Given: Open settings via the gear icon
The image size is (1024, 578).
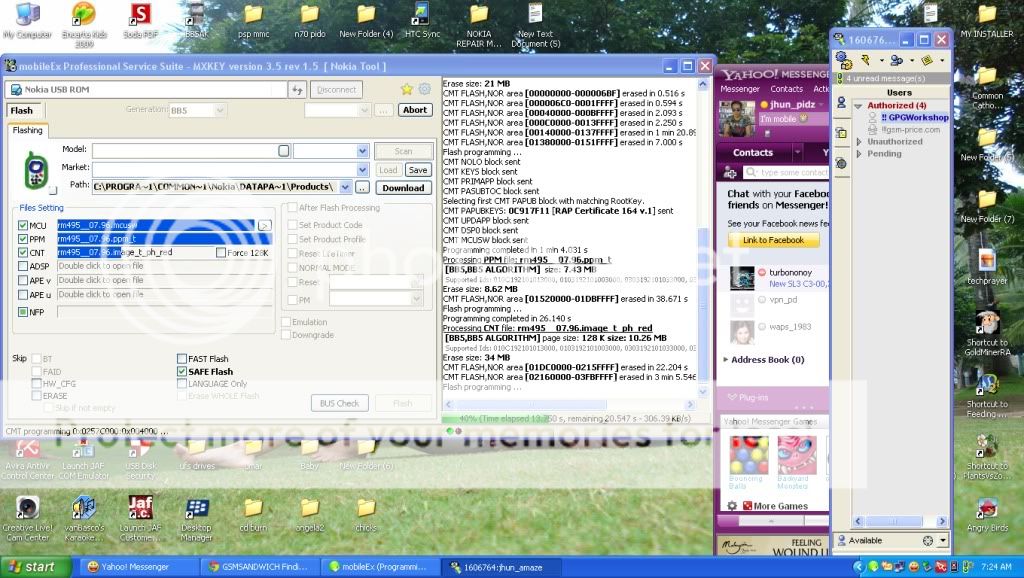Looking at the screenshot, I should pyautogui.click(x=424, y=89).
